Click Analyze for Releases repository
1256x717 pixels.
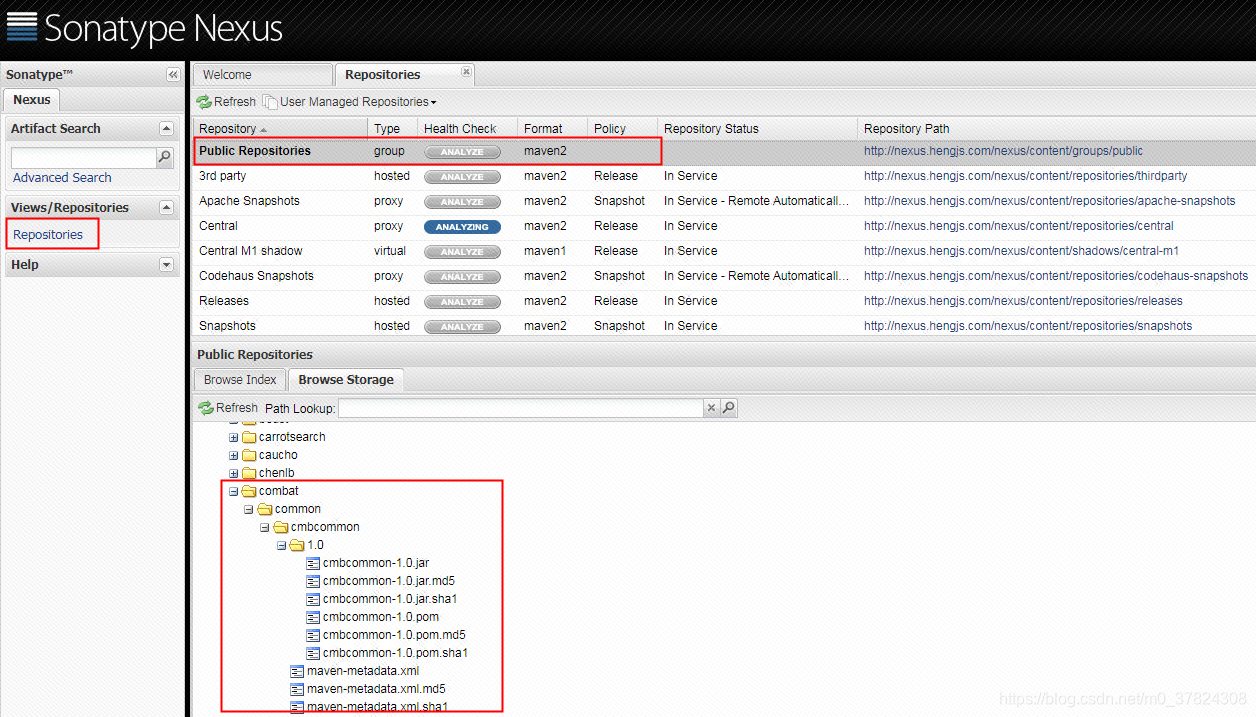point(462,302)
